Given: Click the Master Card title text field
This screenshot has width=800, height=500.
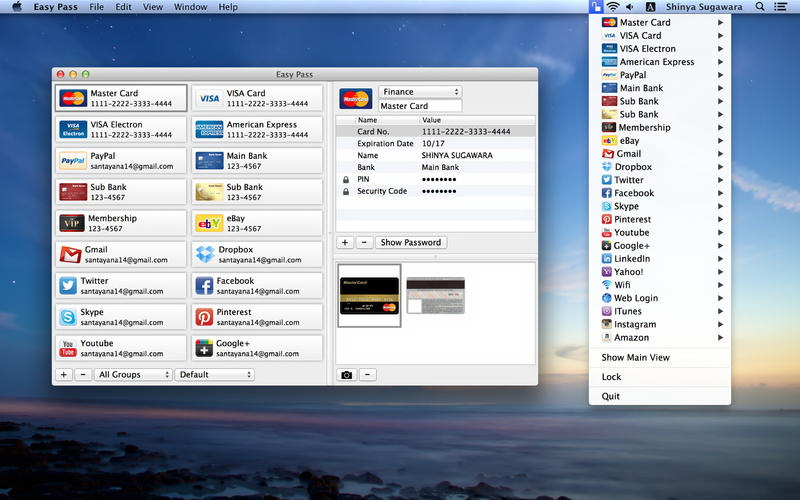Looking at the screenshot, I should (419, 106).
